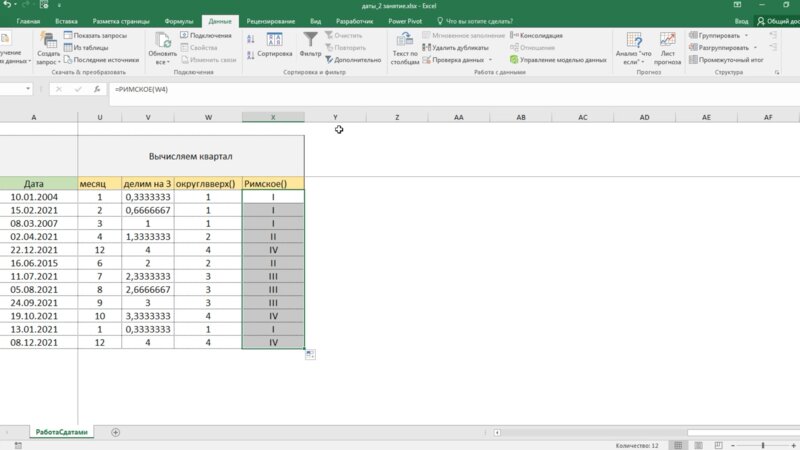Expand the Группировать dropdown arrow

click(746, 35)
